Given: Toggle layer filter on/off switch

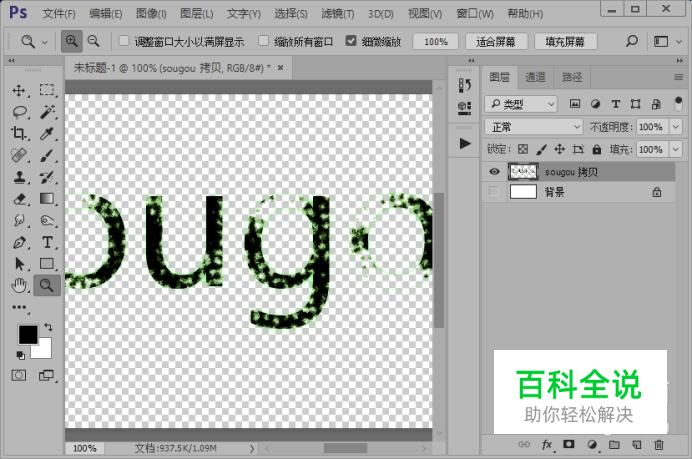Looking at the screenshot, I should 678,104.
